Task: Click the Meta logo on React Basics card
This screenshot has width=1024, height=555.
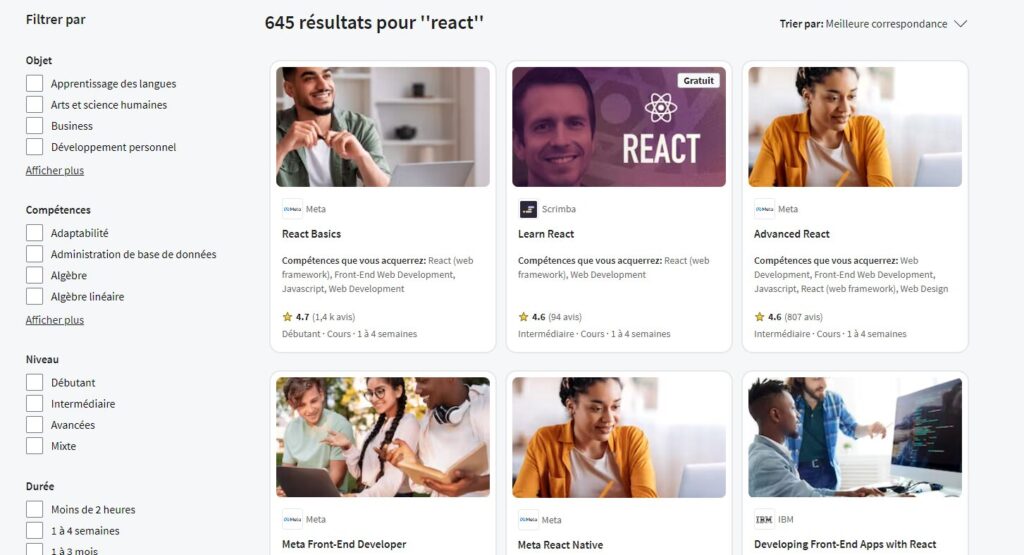Action: pos(292,209)
